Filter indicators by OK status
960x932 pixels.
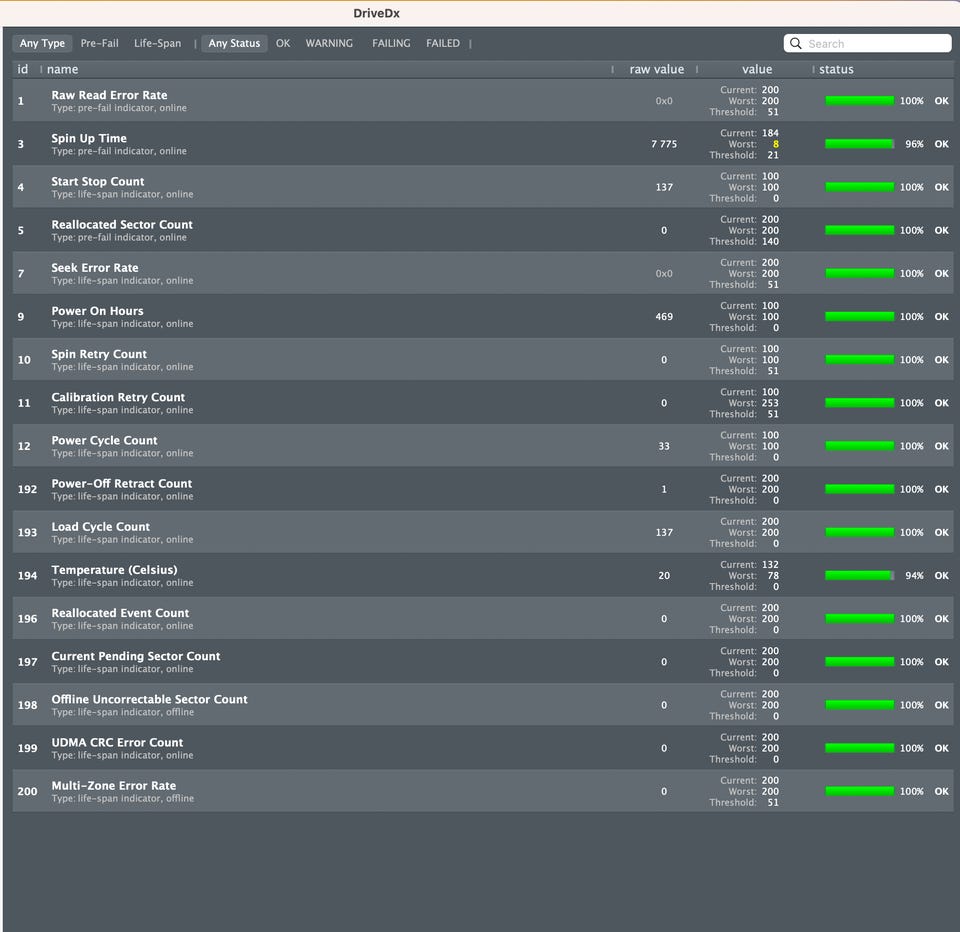pyautogui.click(x=283, y=43)
